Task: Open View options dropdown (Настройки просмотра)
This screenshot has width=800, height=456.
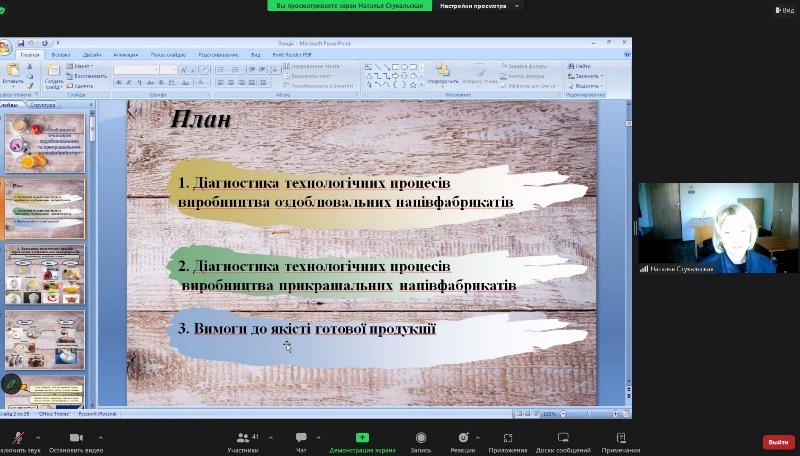Action: [x=480, y=6]
